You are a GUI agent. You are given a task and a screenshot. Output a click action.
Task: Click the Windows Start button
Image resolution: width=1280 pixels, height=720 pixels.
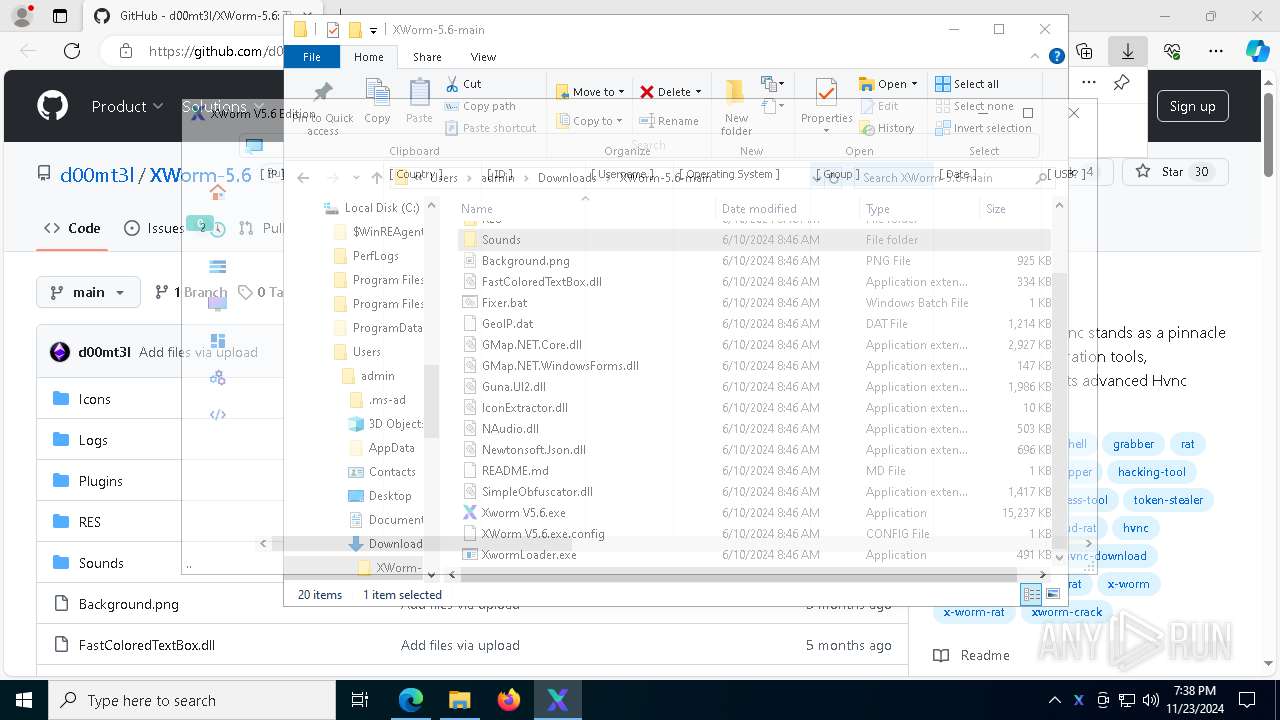point(24,700)
